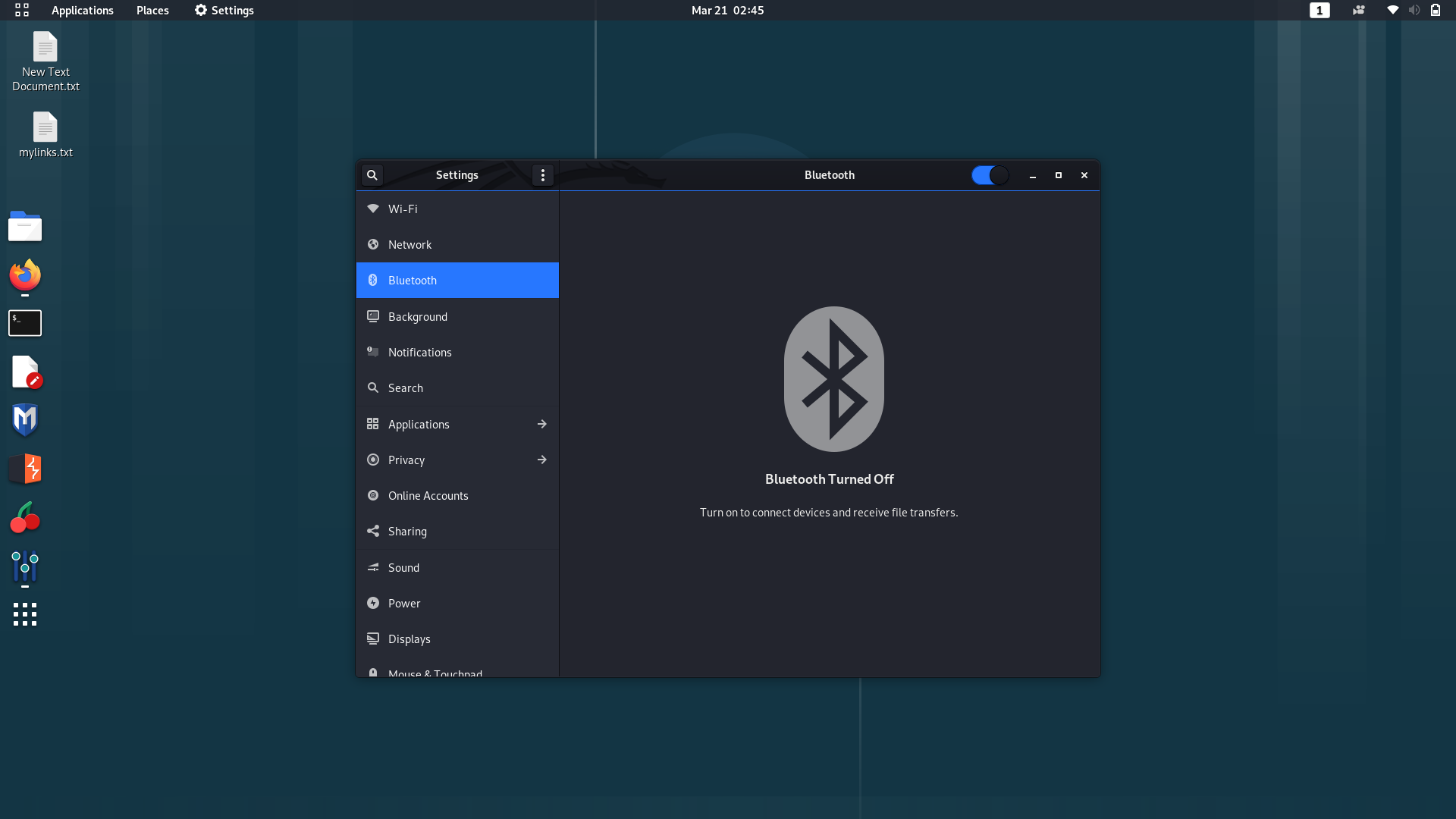The image size is (1456, 819).
Task: Launch Firefox from the dock
Action: click(x=25, y=275)
